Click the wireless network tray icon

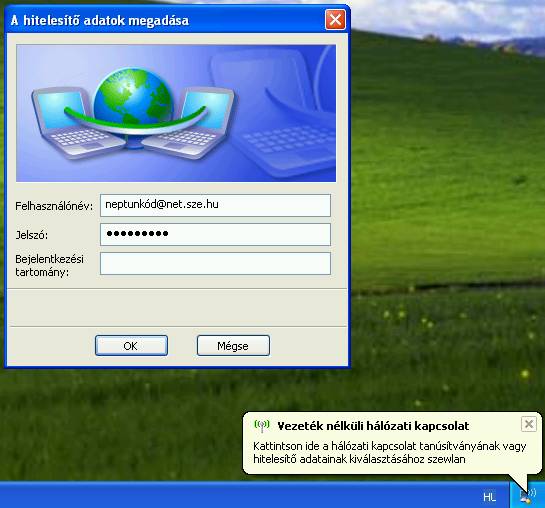click(x=528, y=495)
